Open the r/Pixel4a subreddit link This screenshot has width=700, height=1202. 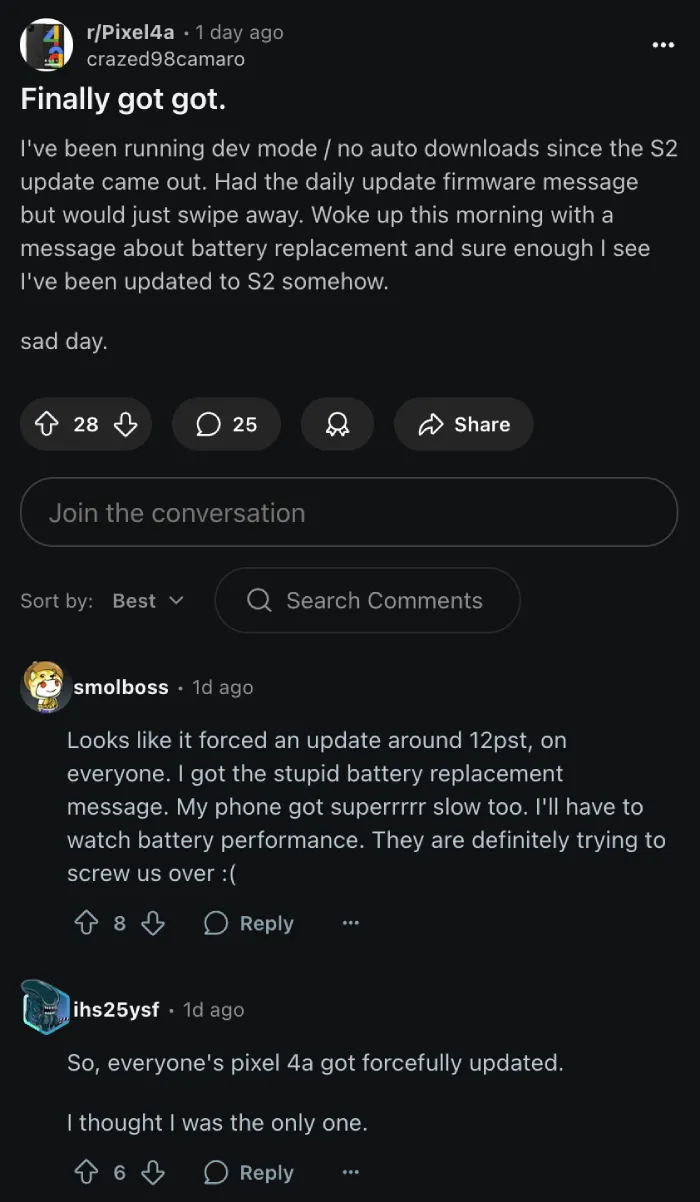(130, 33)
